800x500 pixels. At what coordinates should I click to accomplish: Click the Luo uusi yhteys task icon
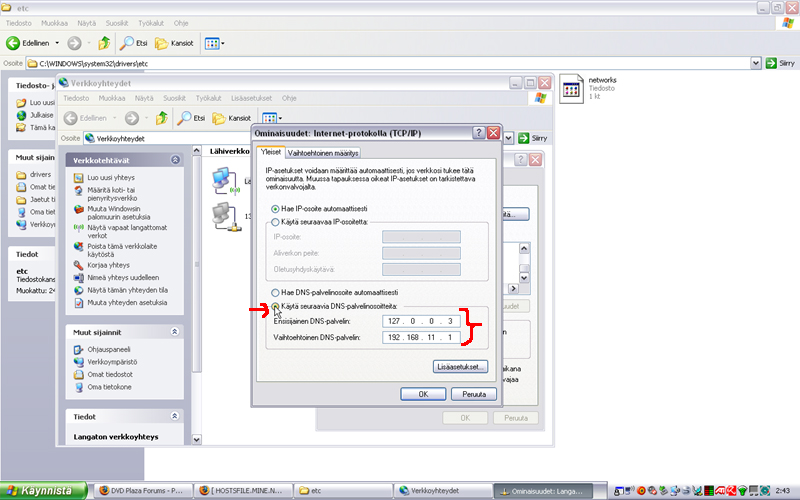tap(79, 177)
